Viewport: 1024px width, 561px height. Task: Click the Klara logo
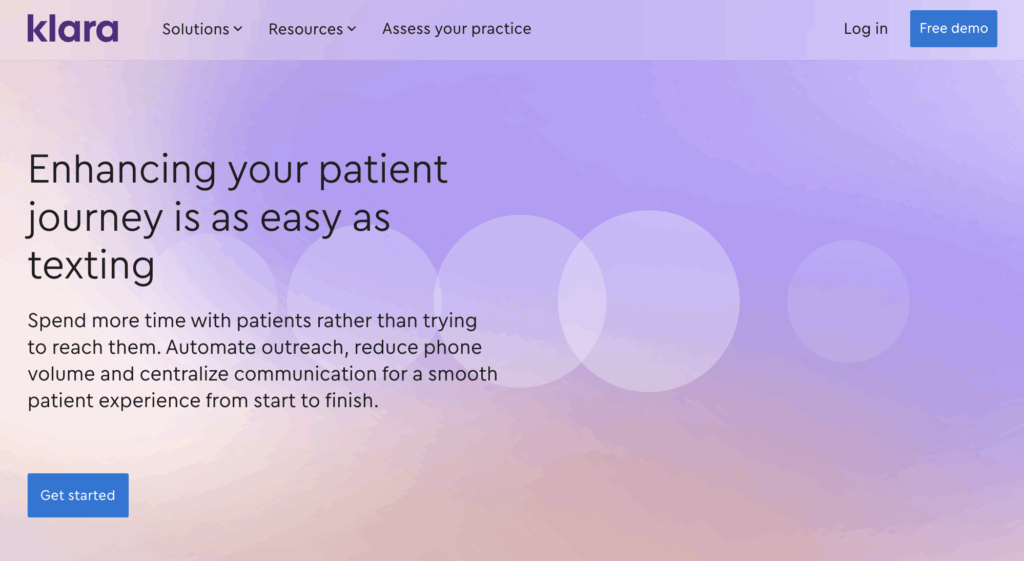[72, 28]
